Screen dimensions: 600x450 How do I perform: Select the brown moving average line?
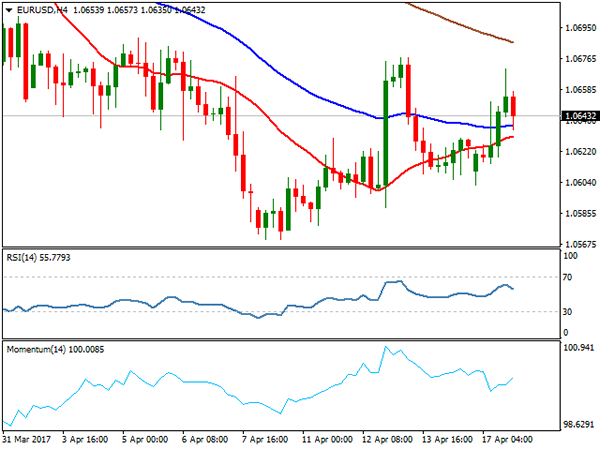pos(459,23)
